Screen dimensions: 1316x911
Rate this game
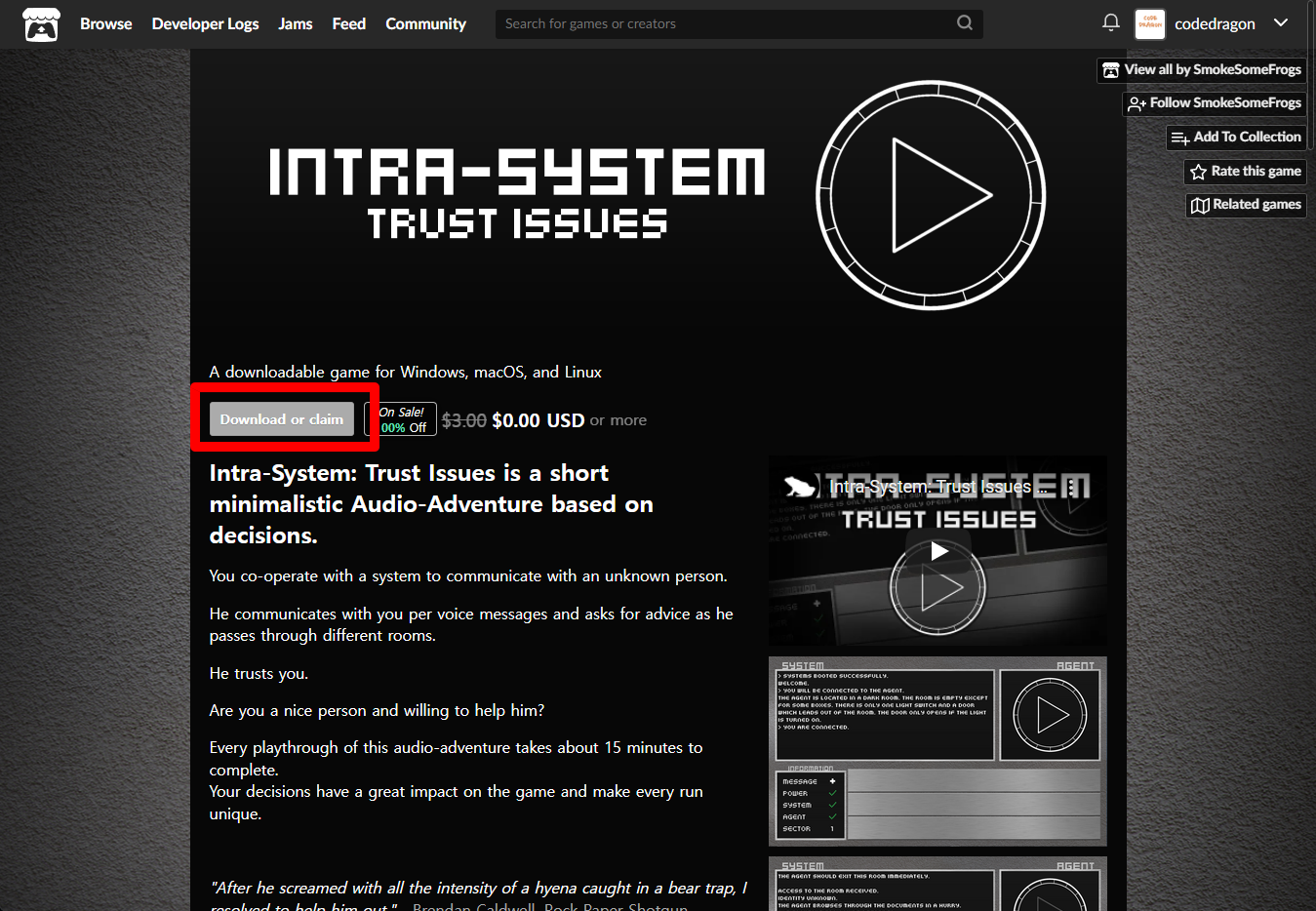pyautogui.click(x=1246, y=172)
